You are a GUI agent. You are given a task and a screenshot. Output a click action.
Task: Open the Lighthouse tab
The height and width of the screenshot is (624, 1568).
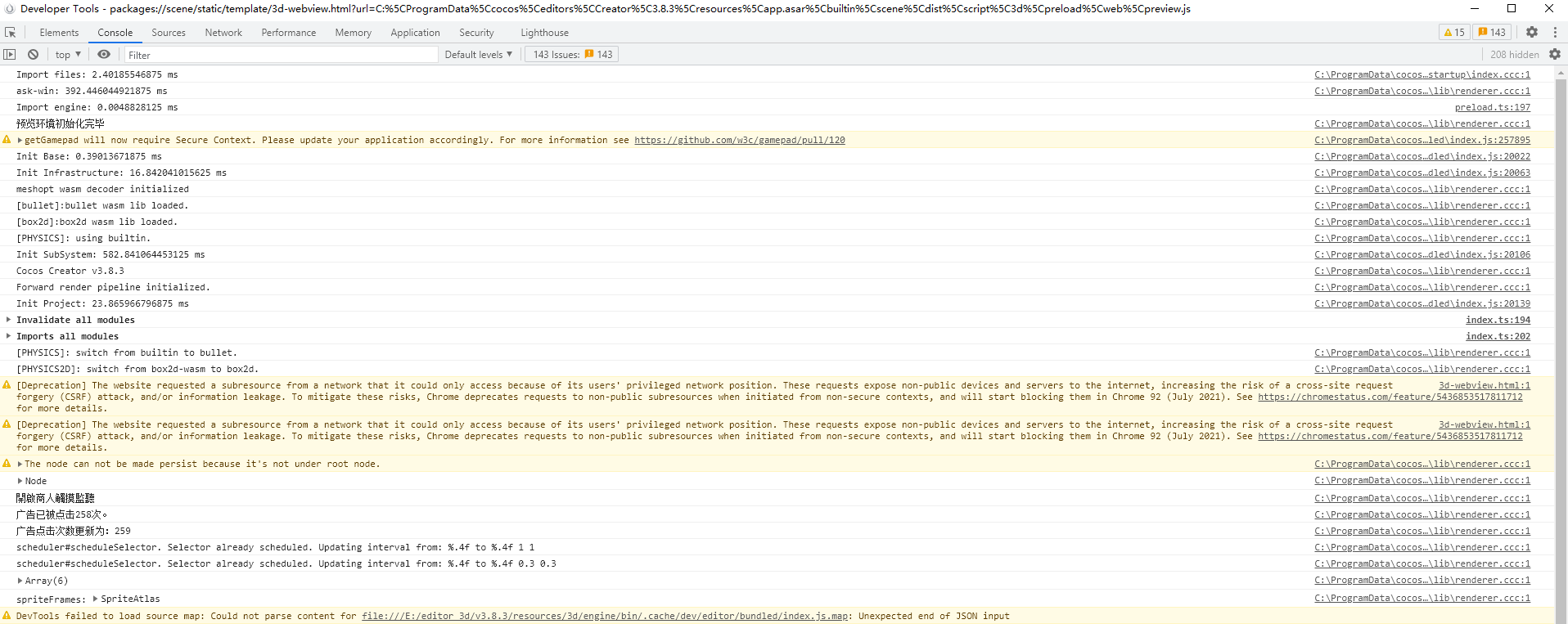click(545, 33)
